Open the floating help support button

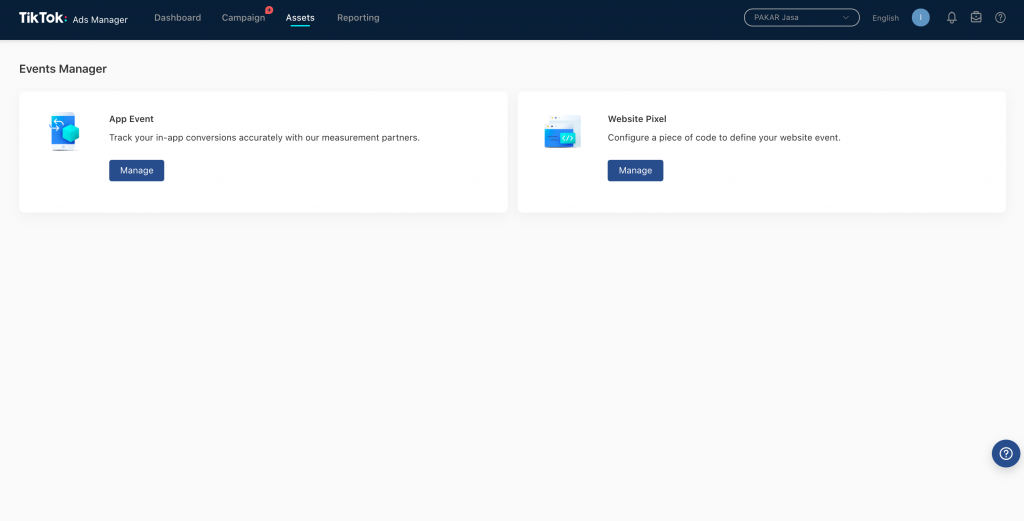coord(1006,453)
